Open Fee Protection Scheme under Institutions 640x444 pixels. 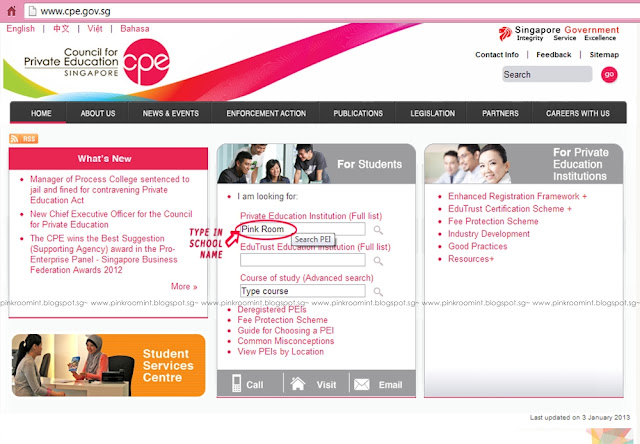point(493,222)
